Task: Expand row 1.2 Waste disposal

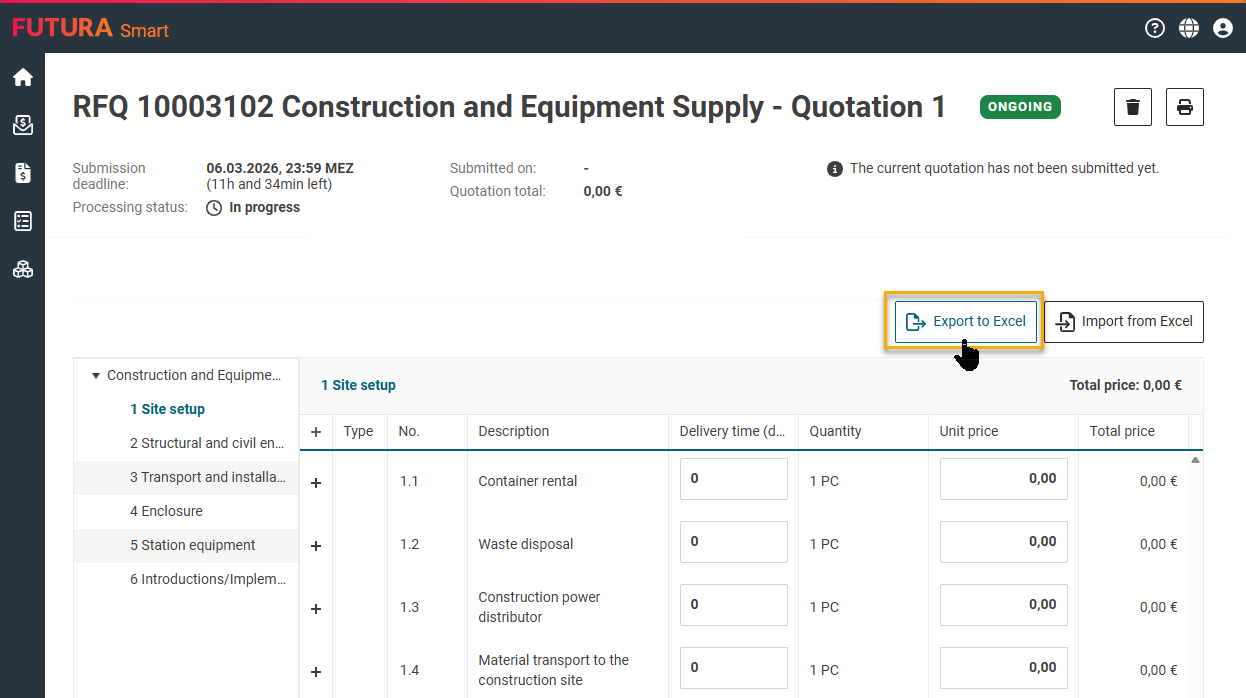Action: click(316, 545)
